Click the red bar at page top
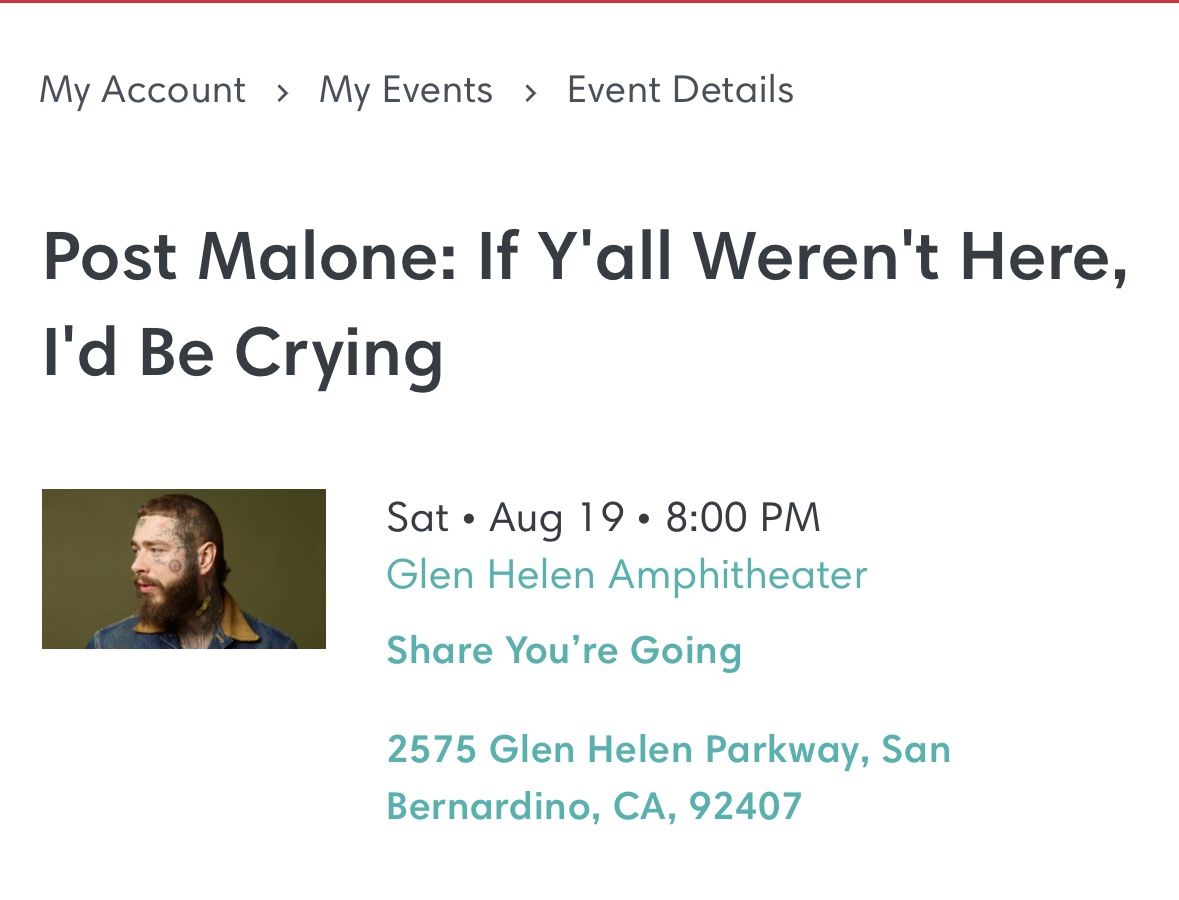The height and width of the screenshot is (900, 1179). (x=589, y=2)
